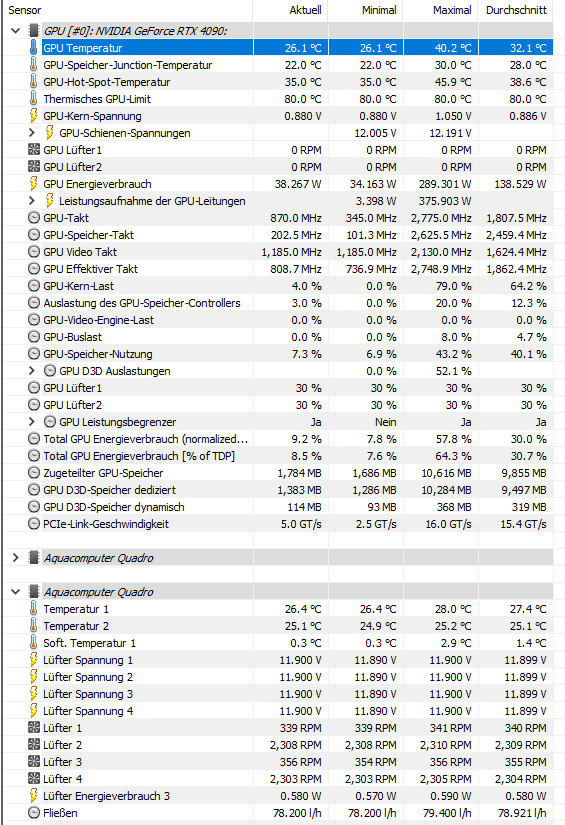Click thermometer icon of GPU-Hot-Spot-Temperatur
565x825 pixels.
34,82
